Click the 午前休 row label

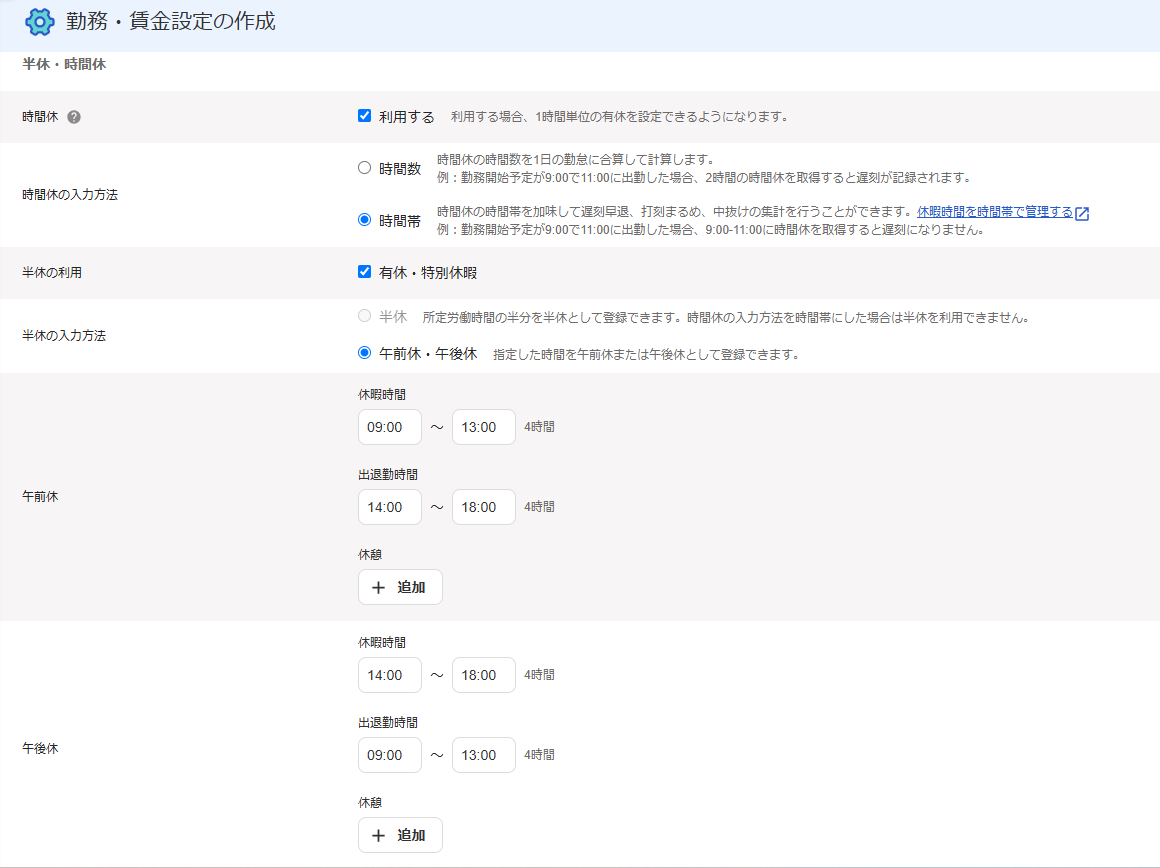[x=40, y=497]
